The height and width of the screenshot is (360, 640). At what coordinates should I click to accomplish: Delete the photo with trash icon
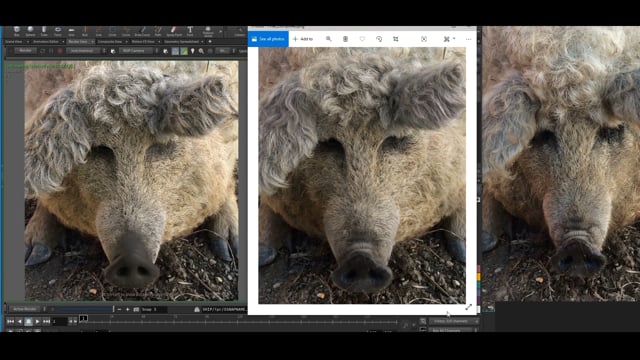[345, 39]
